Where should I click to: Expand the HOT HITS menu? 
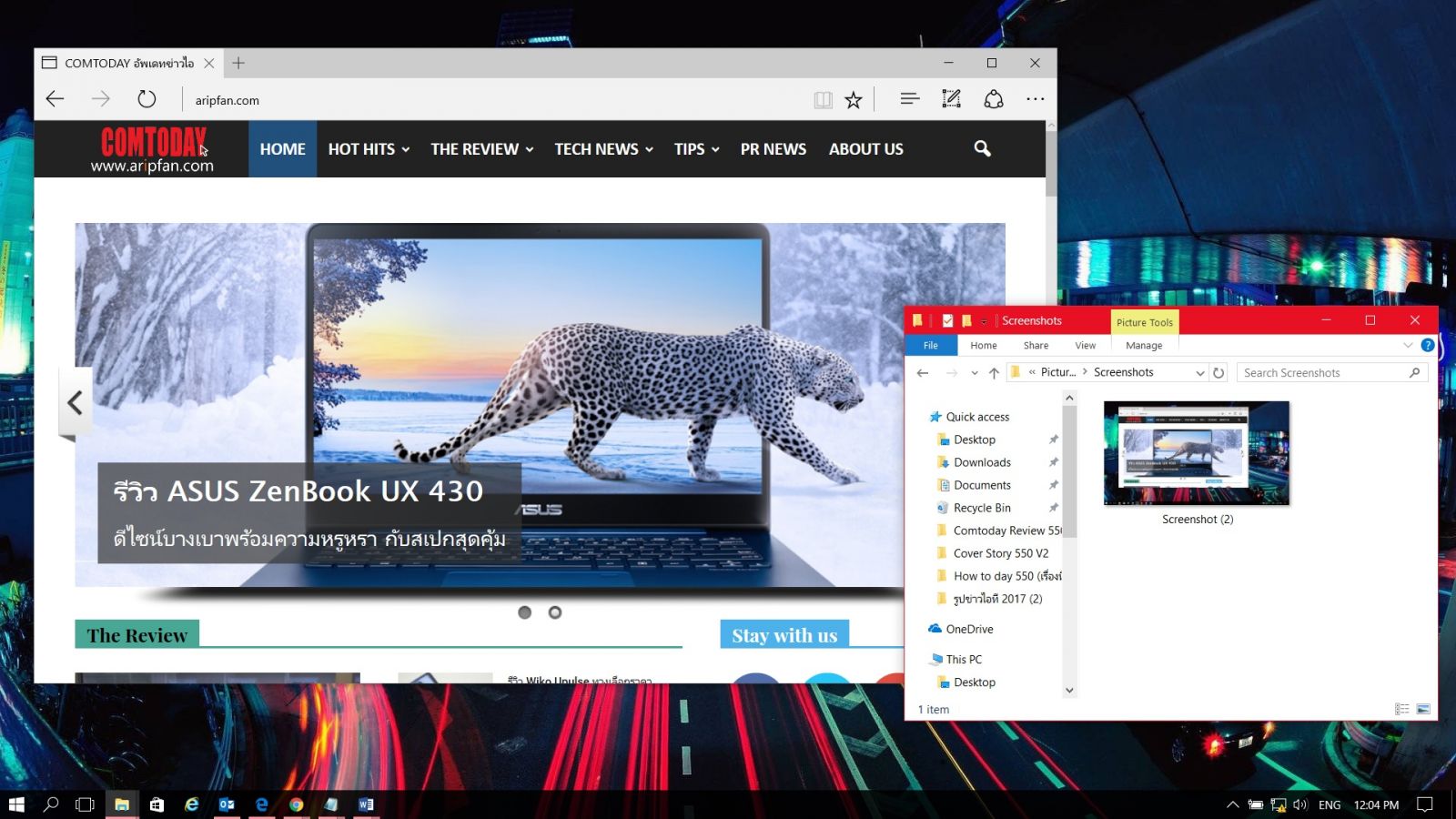(369, 149)
